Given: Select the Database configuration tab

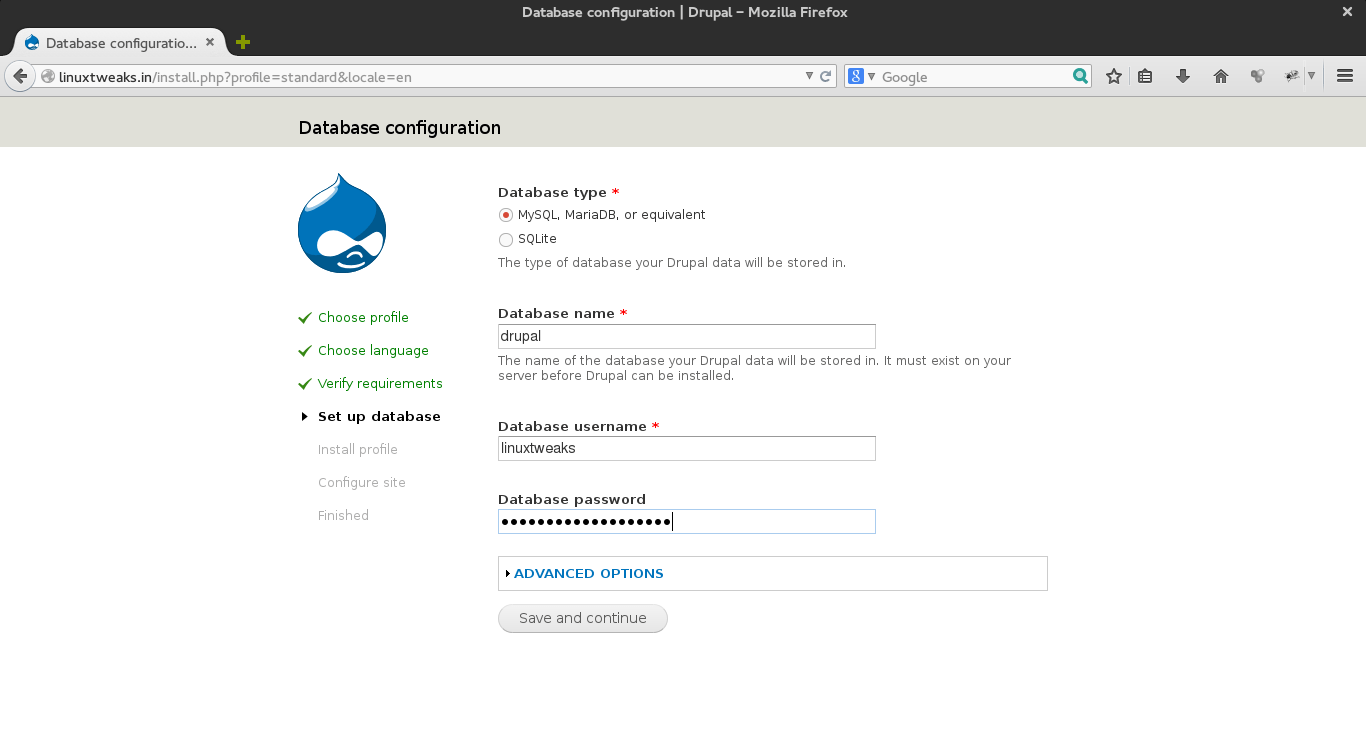Looking at the screenshot, I should coord(120,43).
